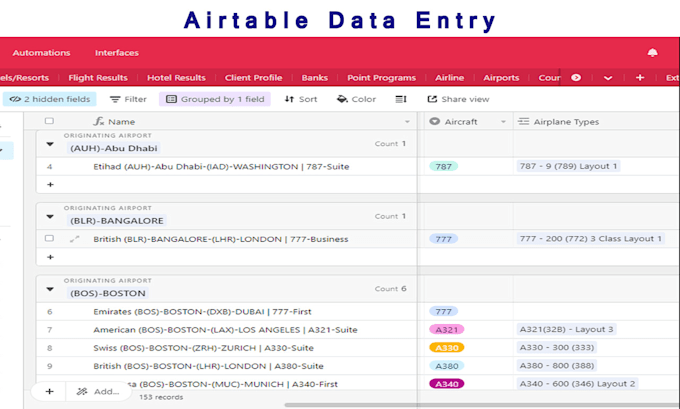The width and height of the screenshot is (680, 409).
Task: Open the Interfaces tab
Action: (x=117, y=53)
